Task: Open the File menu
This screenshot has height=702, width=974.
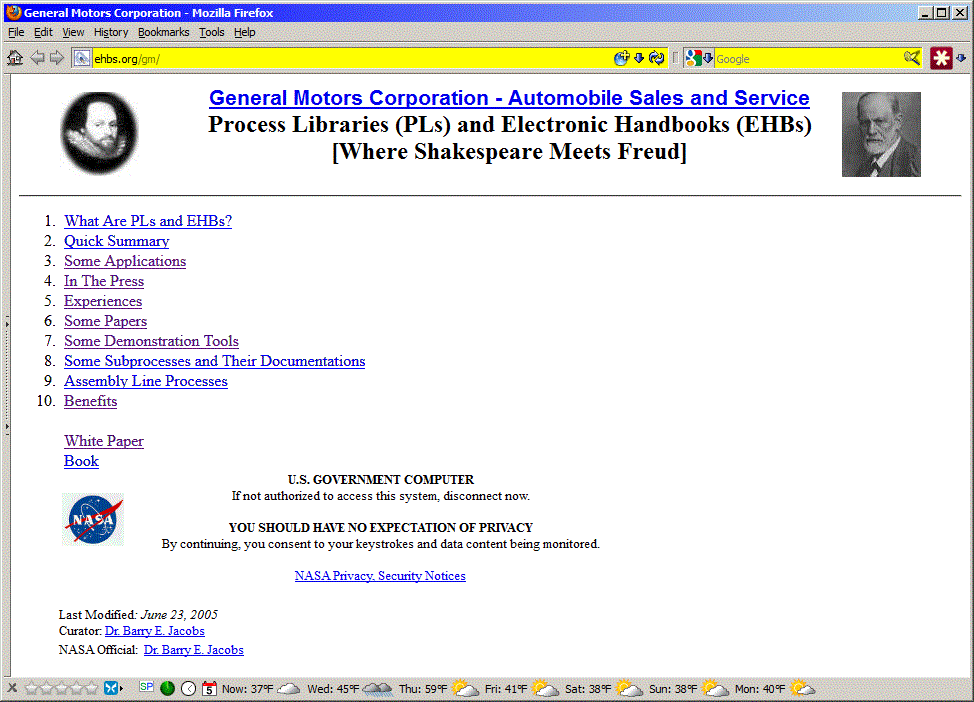Action: click(x=16, y=32)
